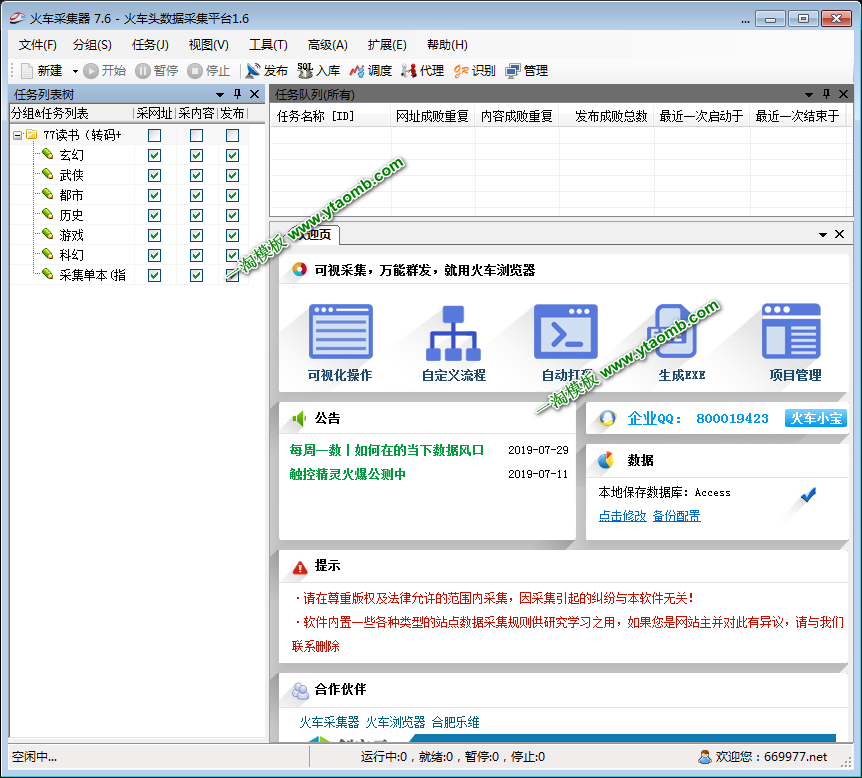Pin the 任务队列 panel
862x778 pixels.
coord(826,94)
